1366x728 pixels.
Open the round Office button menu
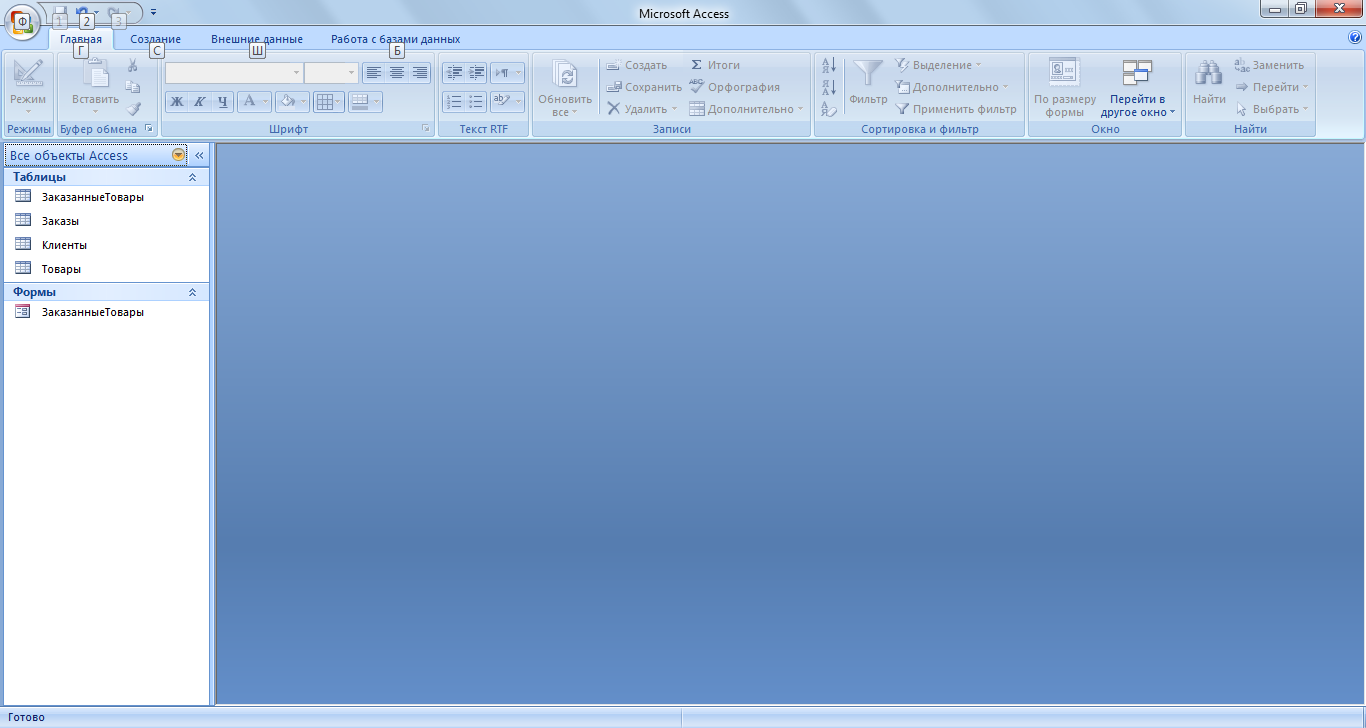(22, 22)
